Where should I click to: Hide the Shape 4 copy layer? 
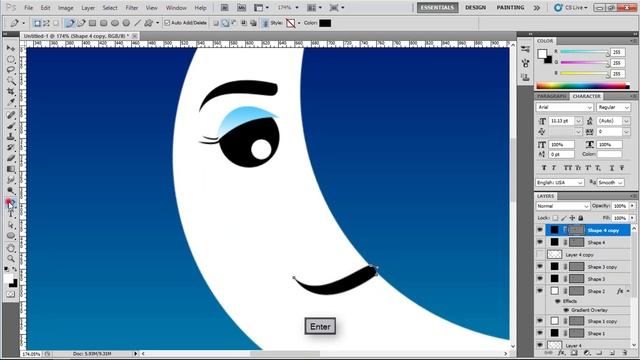pos(540,230)
